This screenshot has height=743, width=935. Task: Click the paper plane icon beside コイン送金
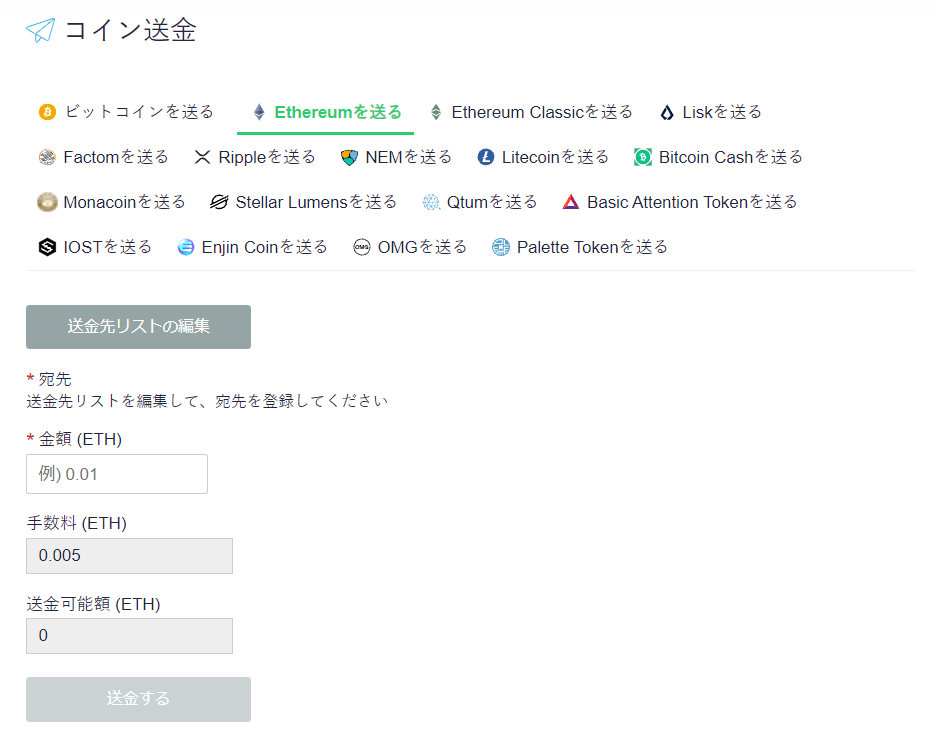pyautogui.click(x=41, y=30)
